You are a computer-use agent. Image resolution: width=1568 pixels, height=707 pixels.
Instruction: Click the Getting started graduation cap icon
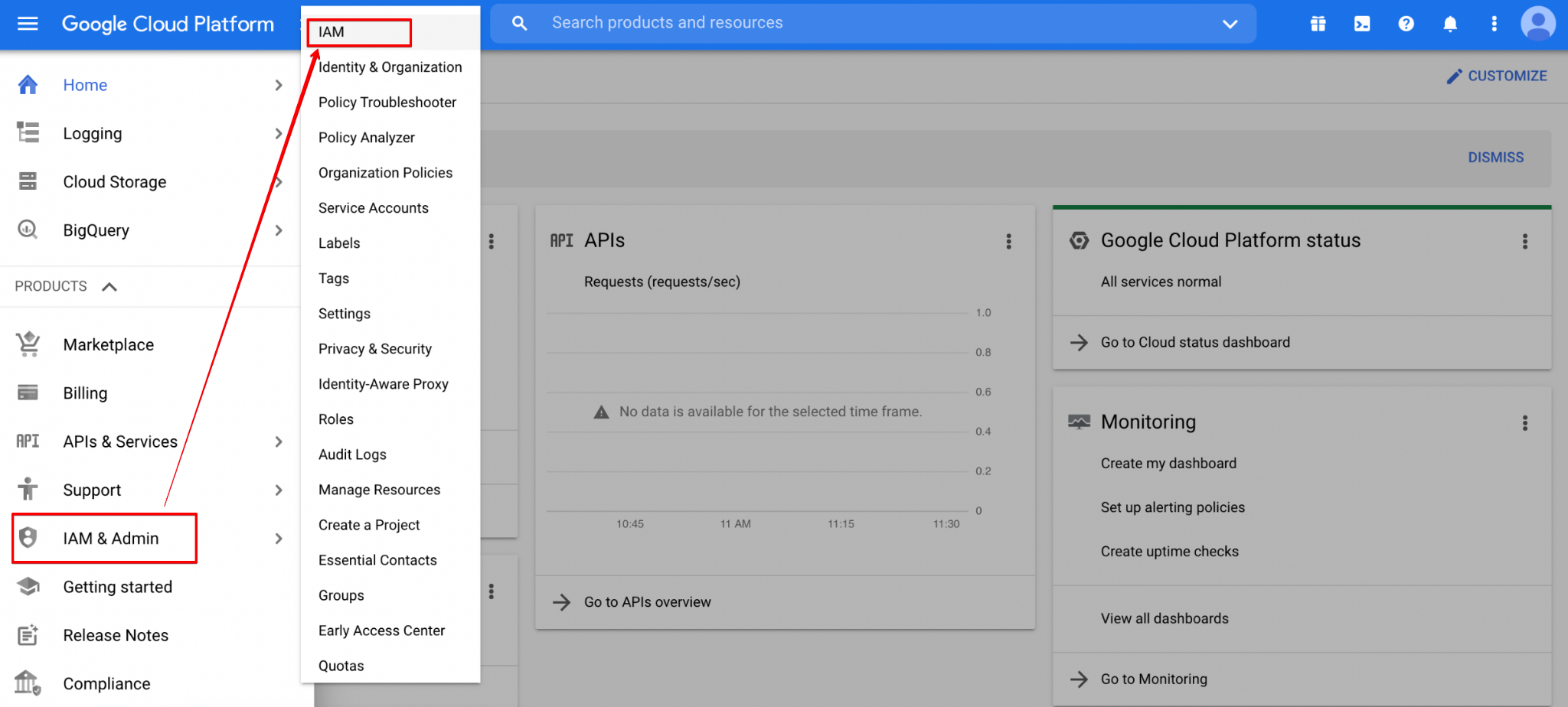[28, 586]
